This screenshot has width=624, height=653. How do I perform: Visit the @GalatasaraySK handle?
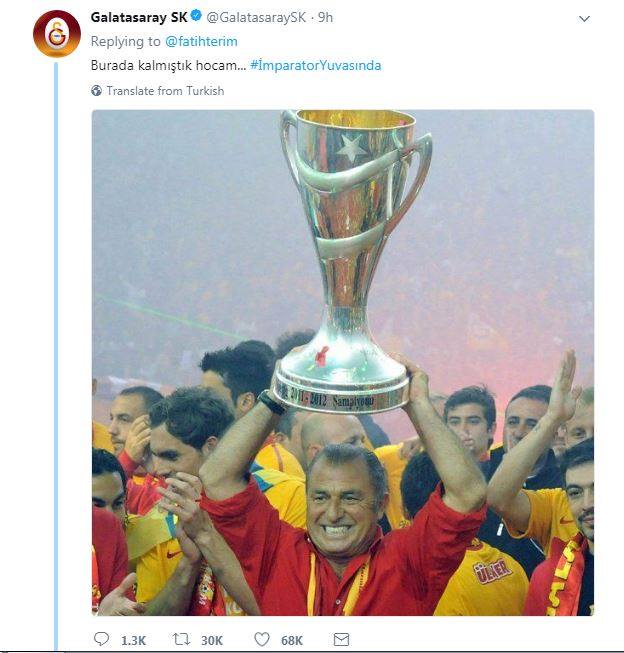click(256, 17)
